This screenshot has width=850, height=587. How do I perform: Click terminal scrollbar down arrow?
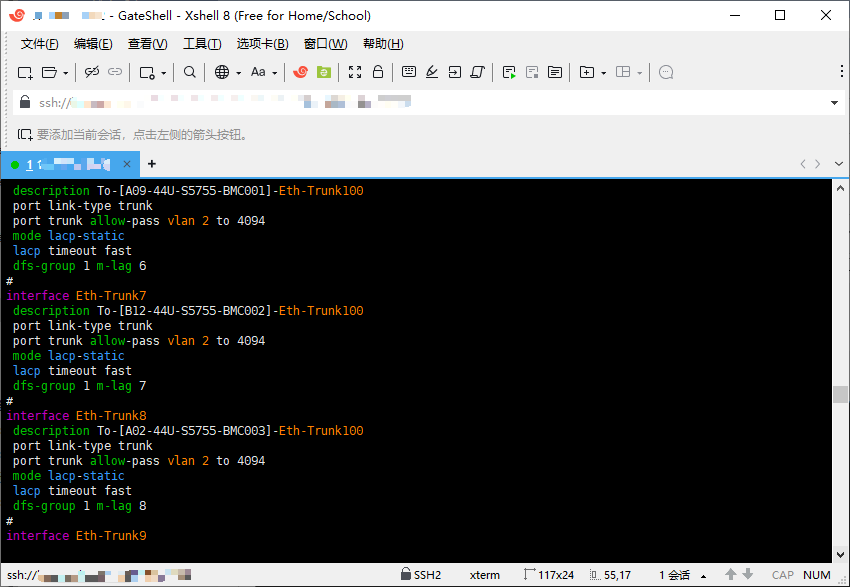pos(840,554)
